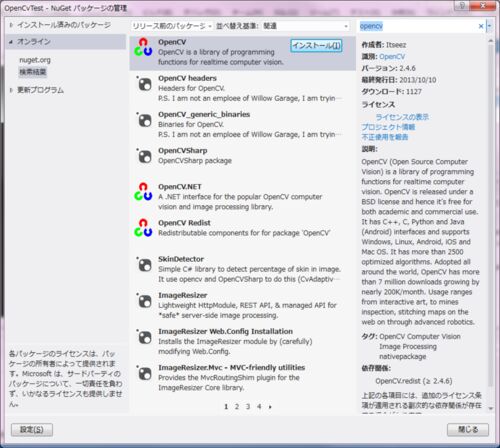
Task: Select the OpenCV Redist package title
Action: click(184, 223)
